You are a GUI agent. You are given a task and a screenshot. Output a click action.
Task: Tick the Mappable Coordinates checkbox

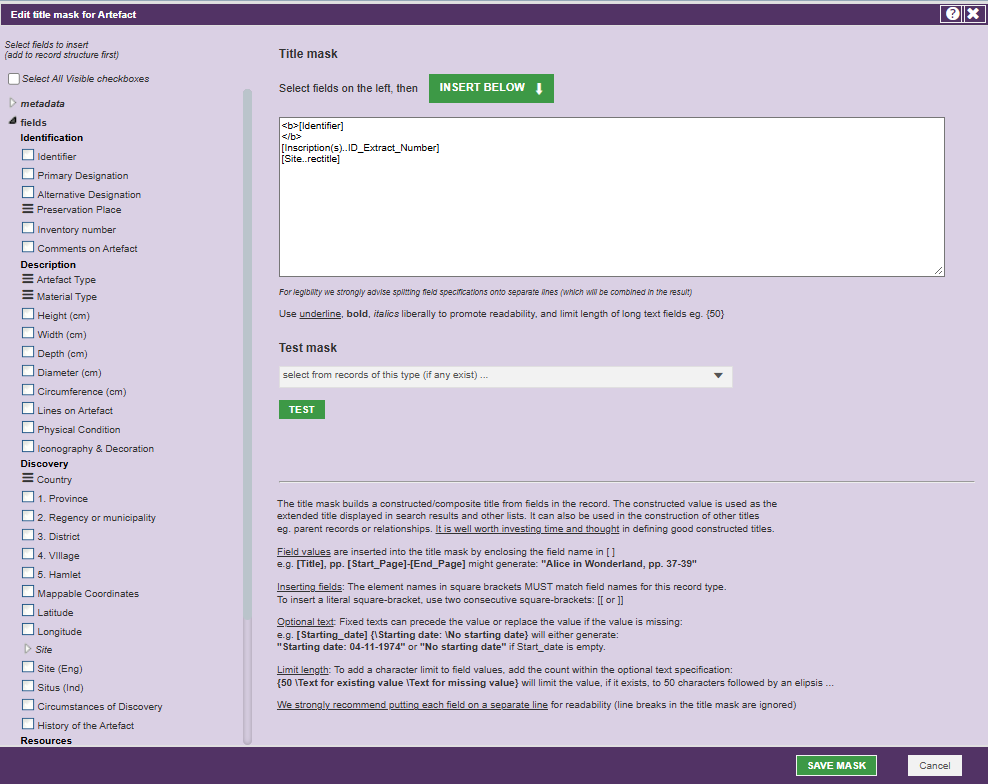click(28, 592)
